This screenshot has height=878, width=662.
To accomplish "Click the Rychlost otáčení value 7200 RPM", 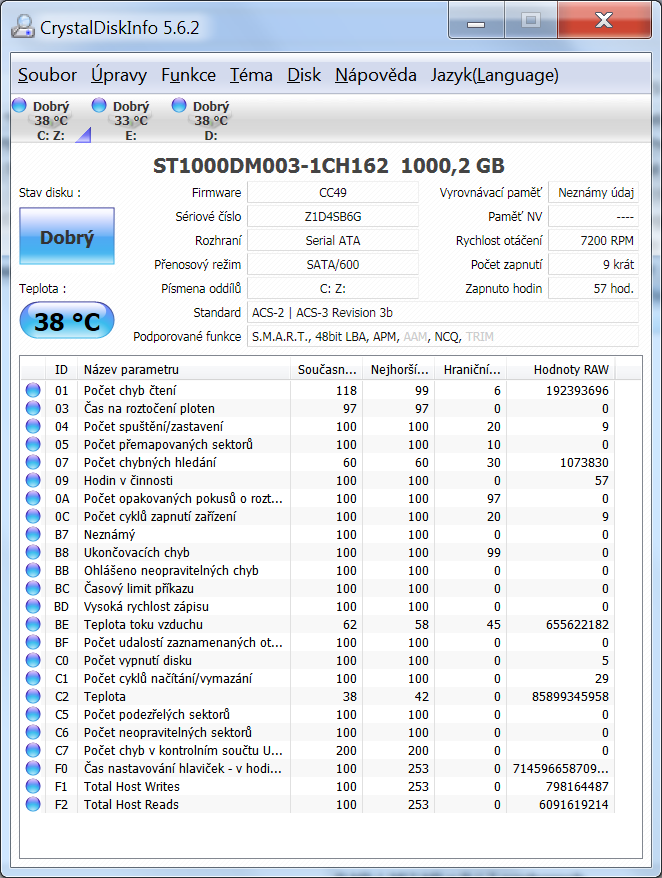I will pyautogui.click(x=593, y=241).
